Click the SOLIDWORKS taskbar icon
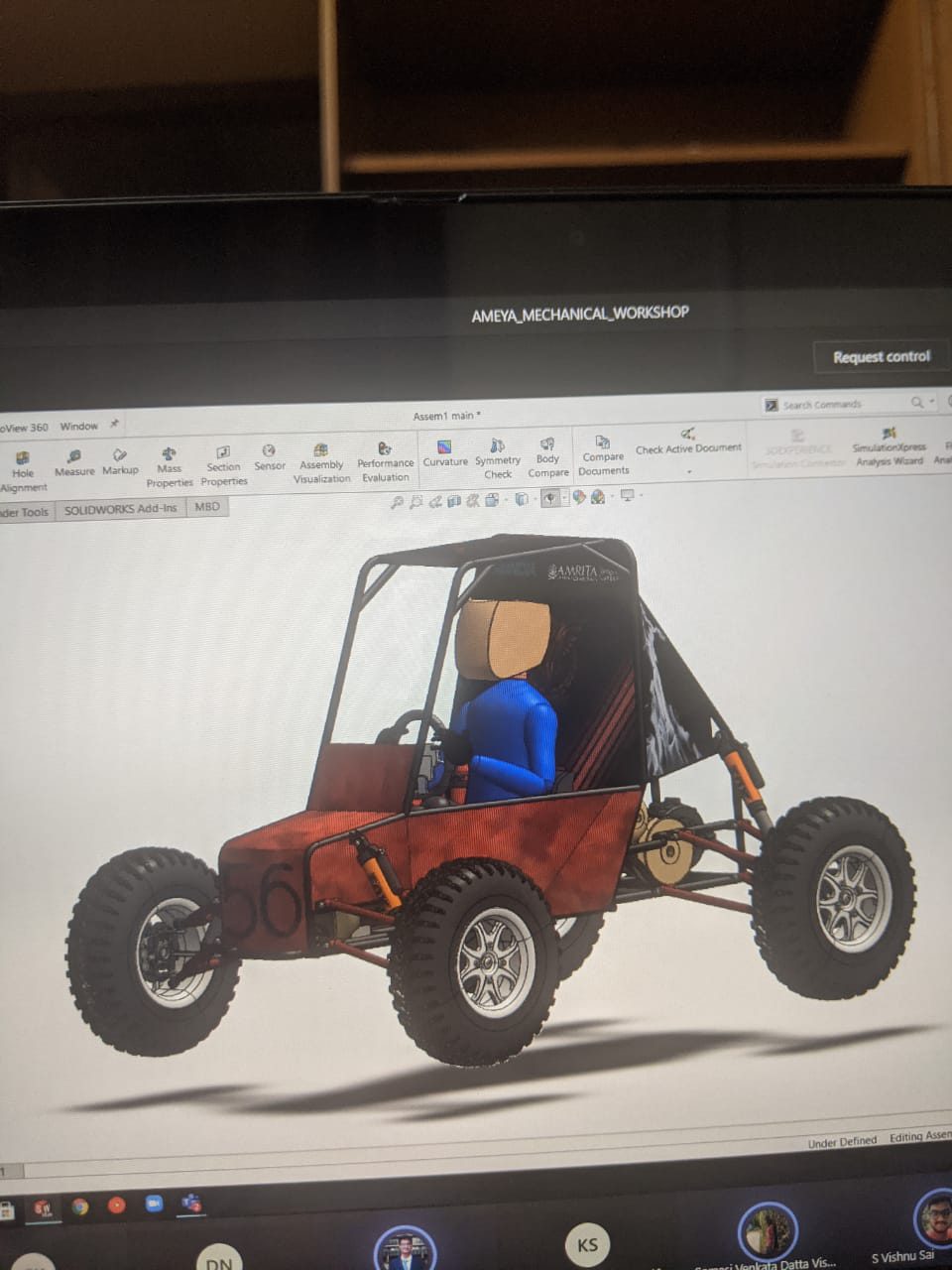Viewport: 952px width, 1270px height. pyautogui.click(x=42, y=1207)
